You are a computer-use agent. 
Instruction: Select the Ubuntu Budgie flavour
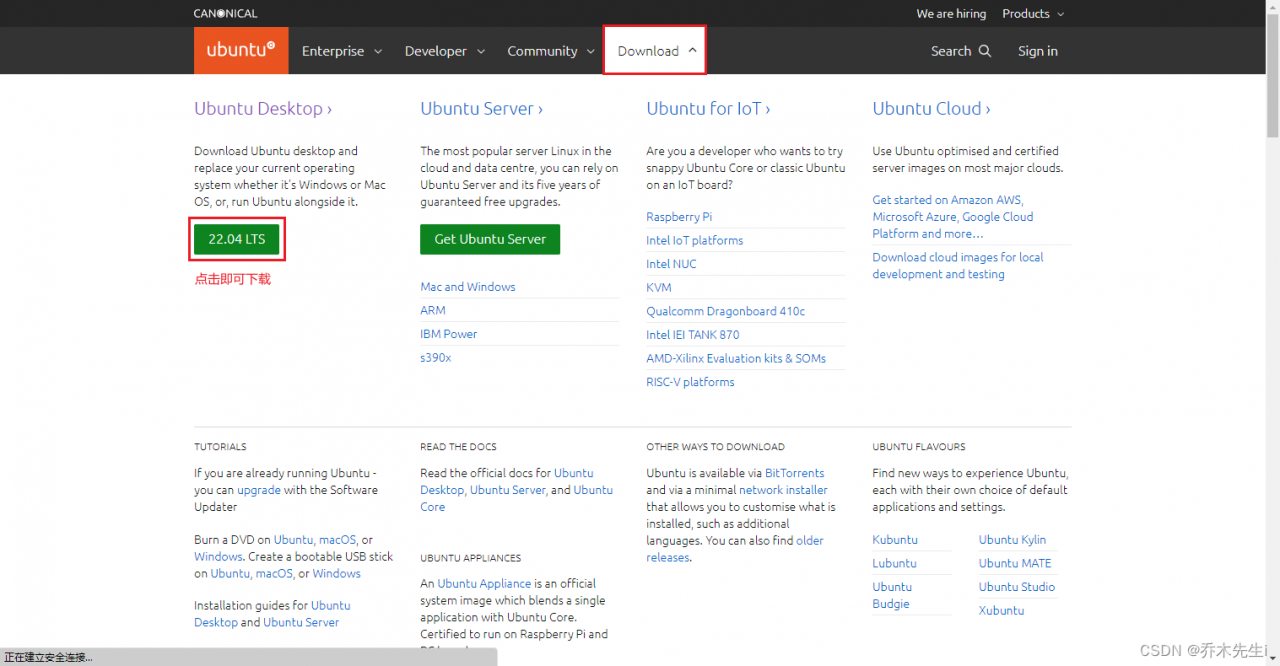pyautogui.click(x=891, y=595)
